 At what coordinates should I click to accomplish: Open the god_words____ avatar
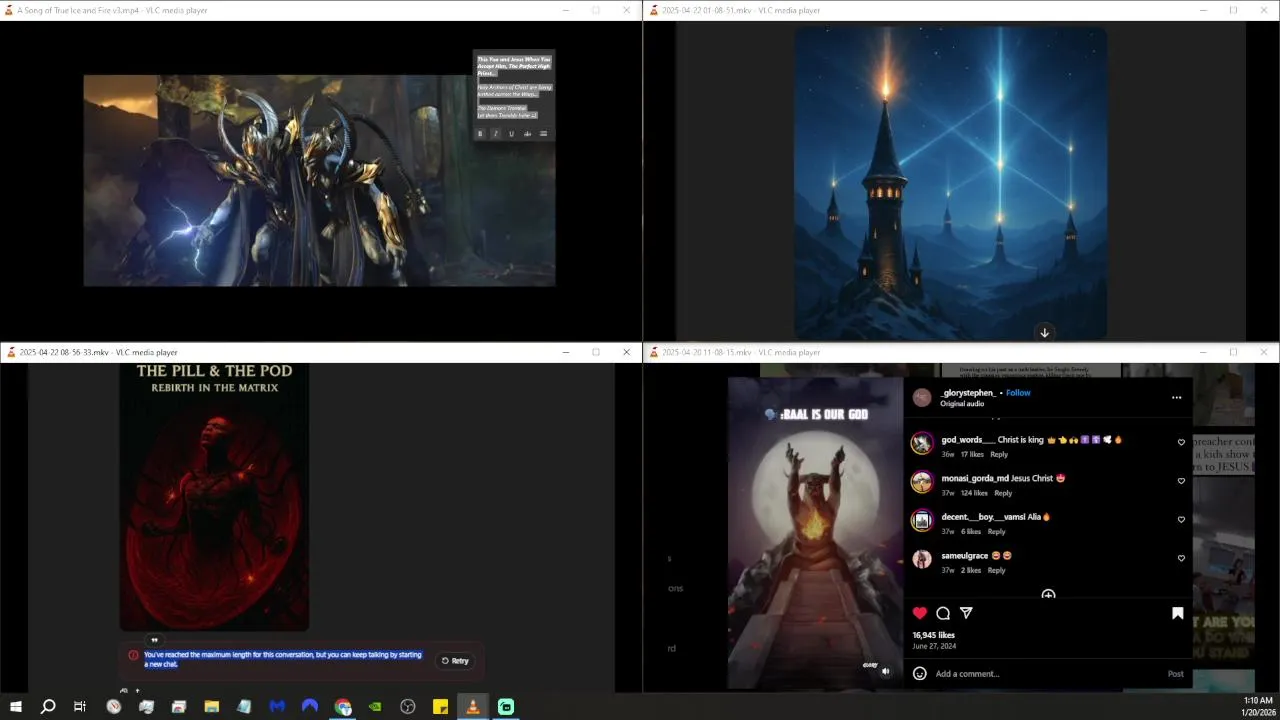click(922, 443)
